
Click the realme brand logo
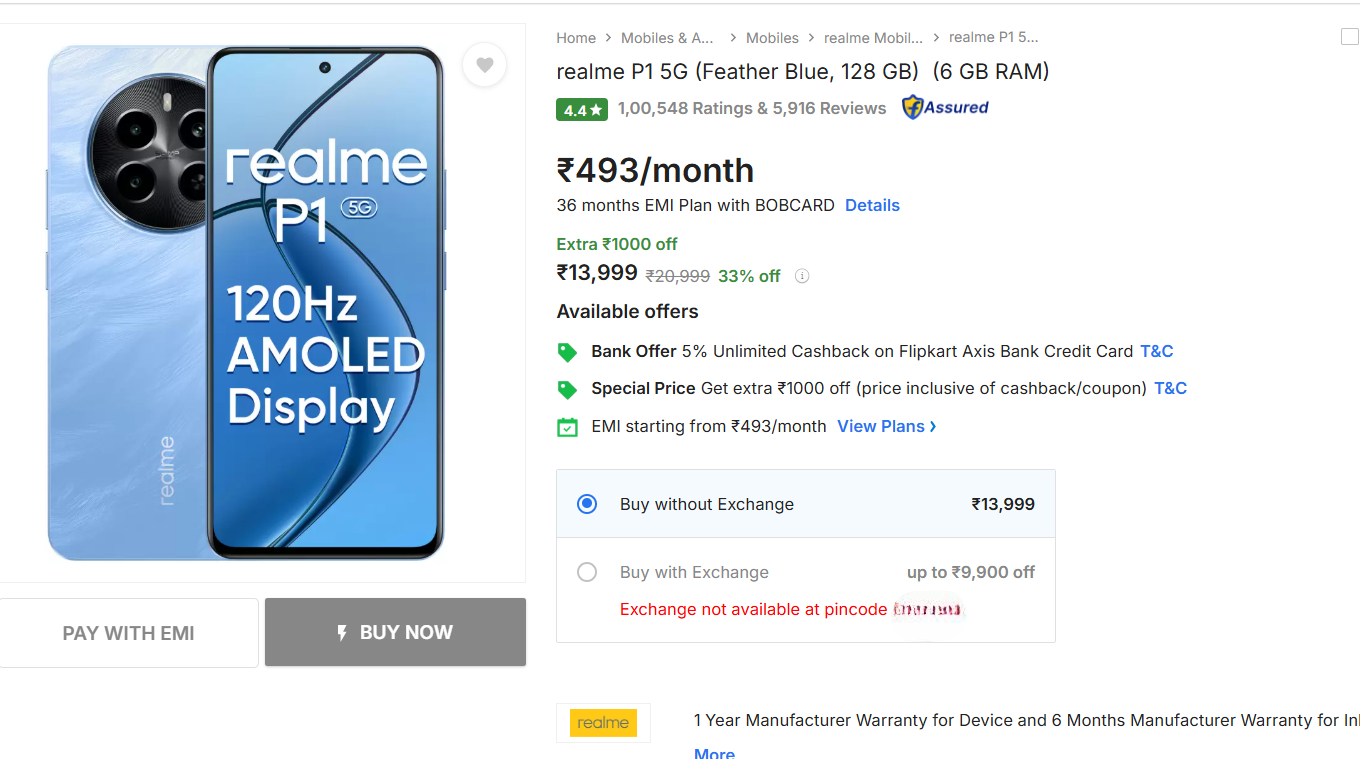coord(603,723)
